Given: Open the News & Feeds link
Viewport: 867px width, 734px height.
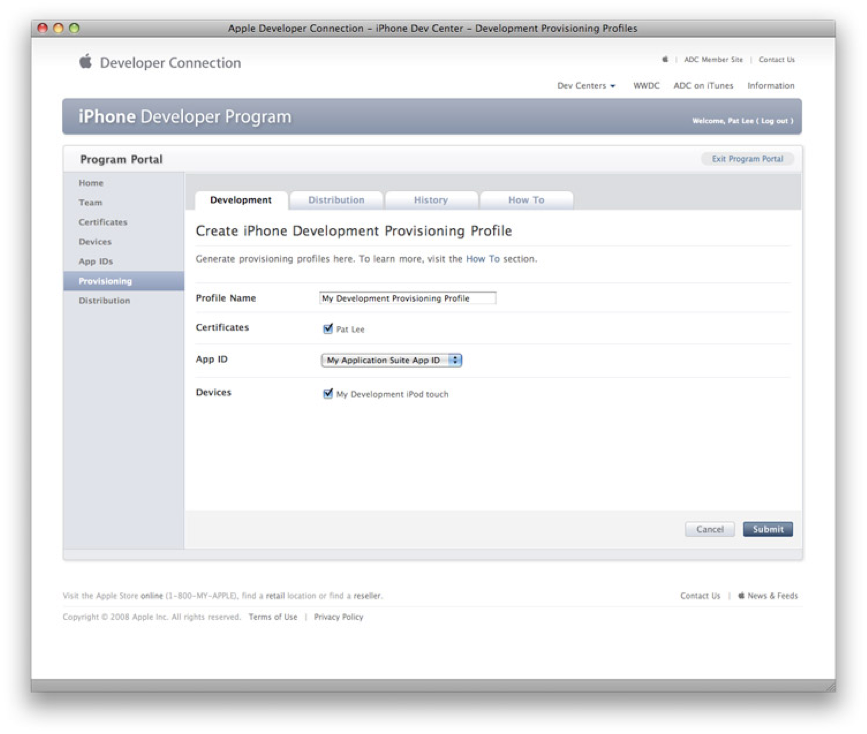Looking at the screenshot, I should 772,596.
